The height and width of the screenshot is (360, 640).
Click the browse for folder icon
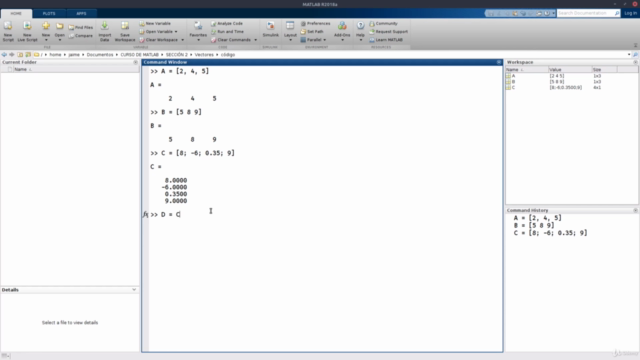[x=28, y=54]
